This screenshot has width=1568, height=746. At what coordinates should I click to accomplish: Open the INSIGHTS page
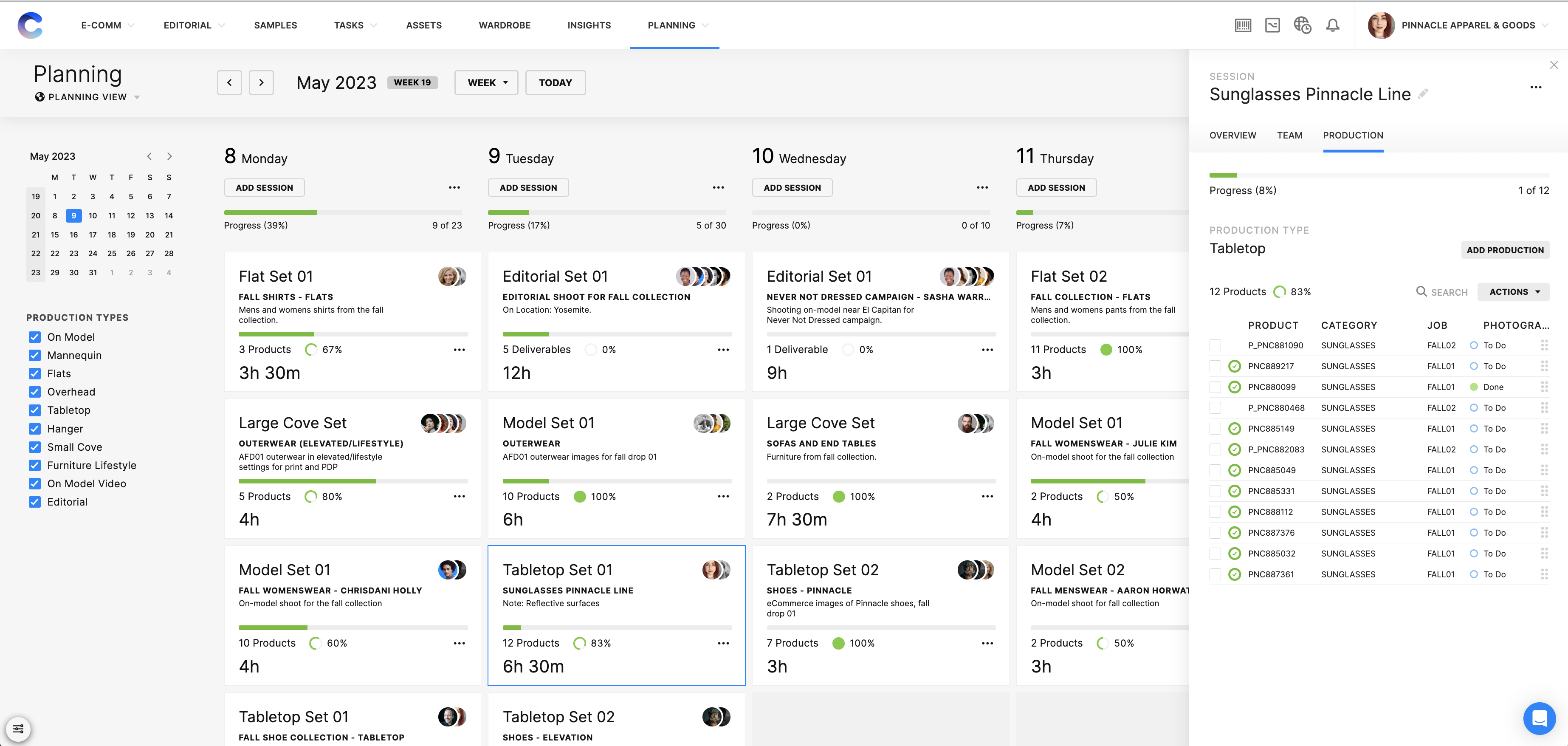point(589,25)
